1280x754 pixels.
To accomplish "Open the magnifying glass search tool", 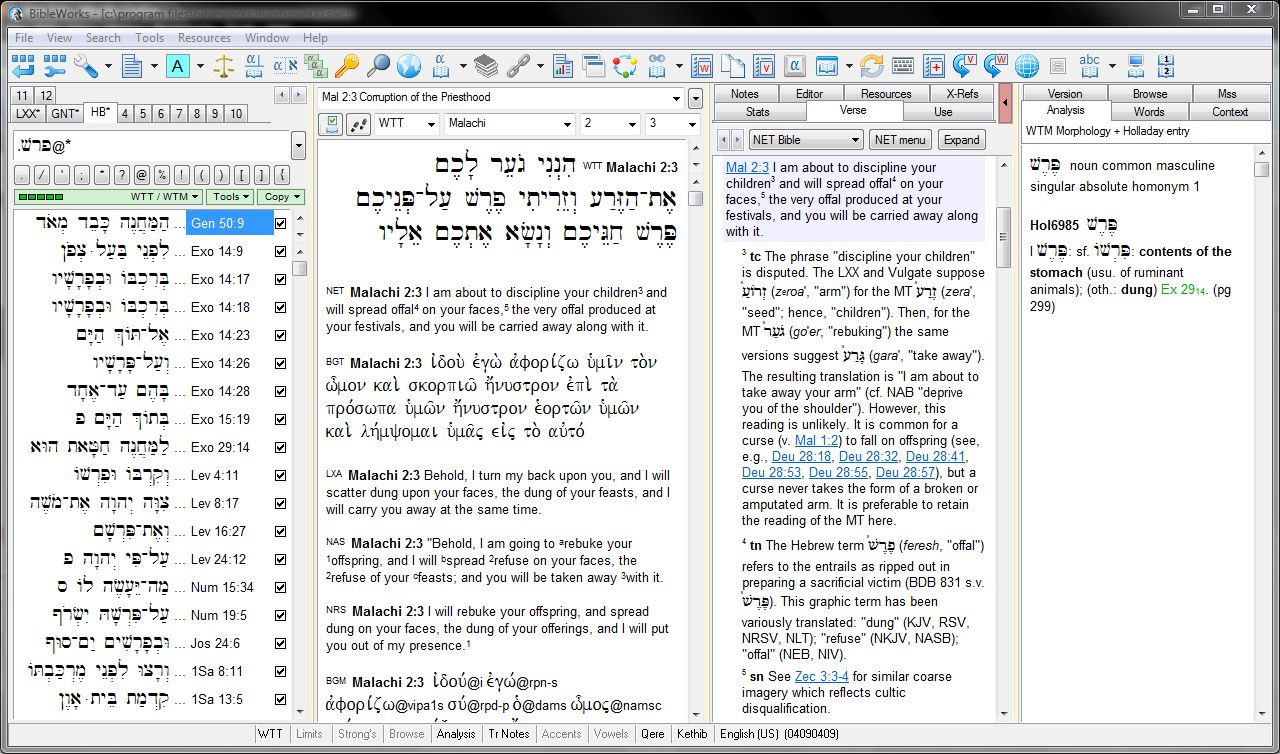I will (x=377, y=67).
